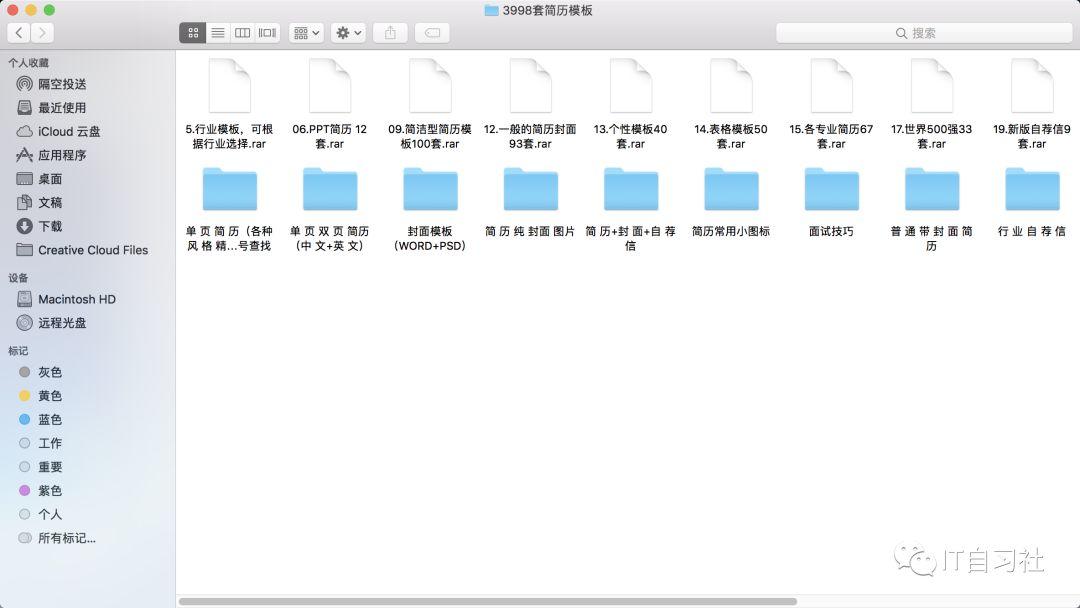
Task: Click the Edit Tags toolbar icon
Action: click(431, 32)
